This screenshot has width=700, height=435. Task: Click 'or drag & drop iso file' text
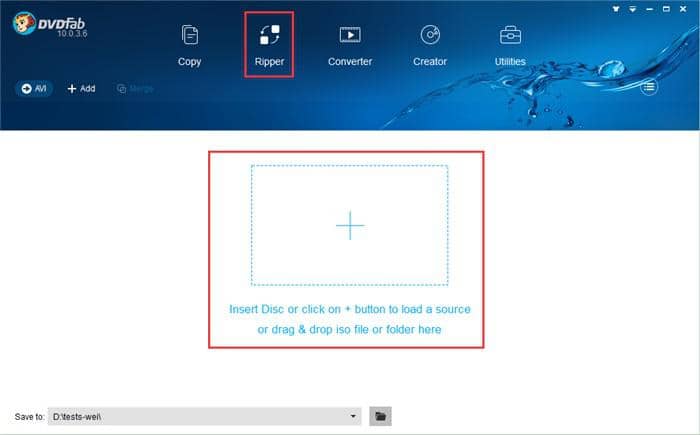point(349,330)
